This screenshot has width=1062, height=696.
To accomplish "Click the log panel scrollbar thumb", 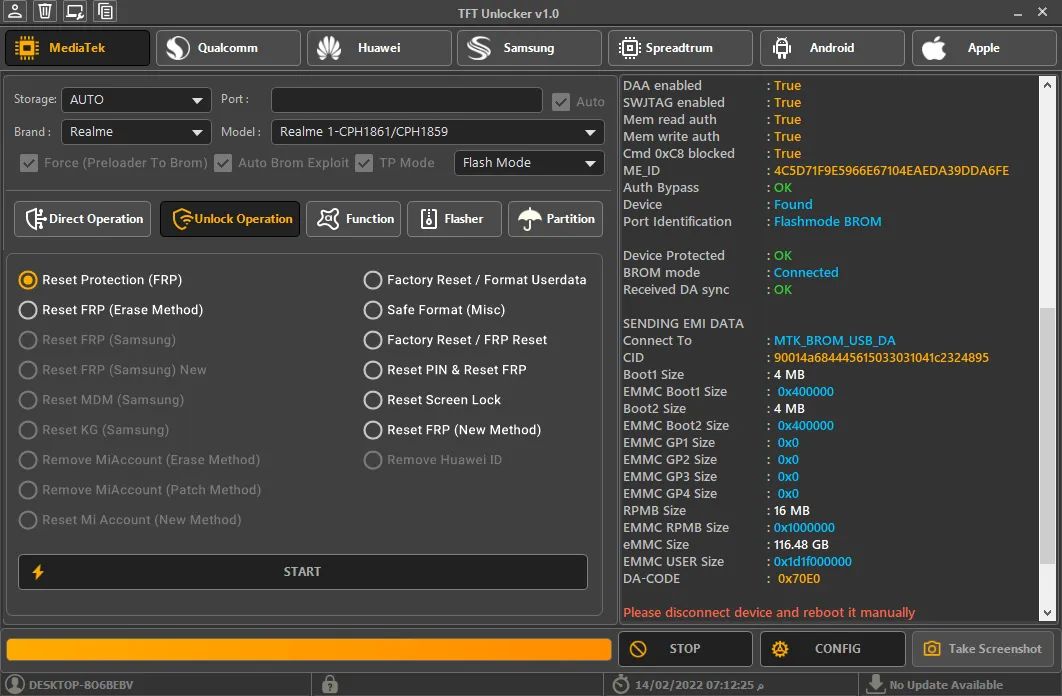I will [x=1047, y=435].
